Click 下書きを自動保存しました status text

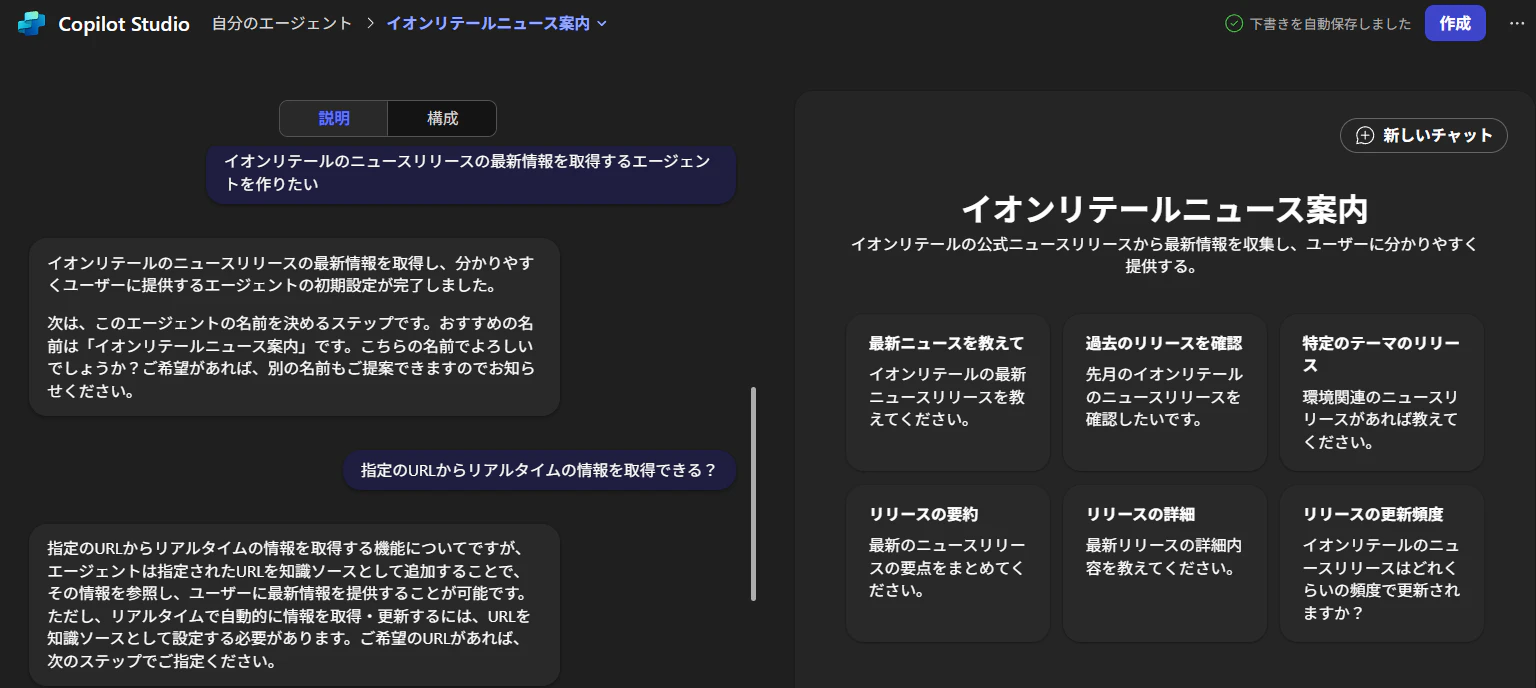tap(1330, 24)
